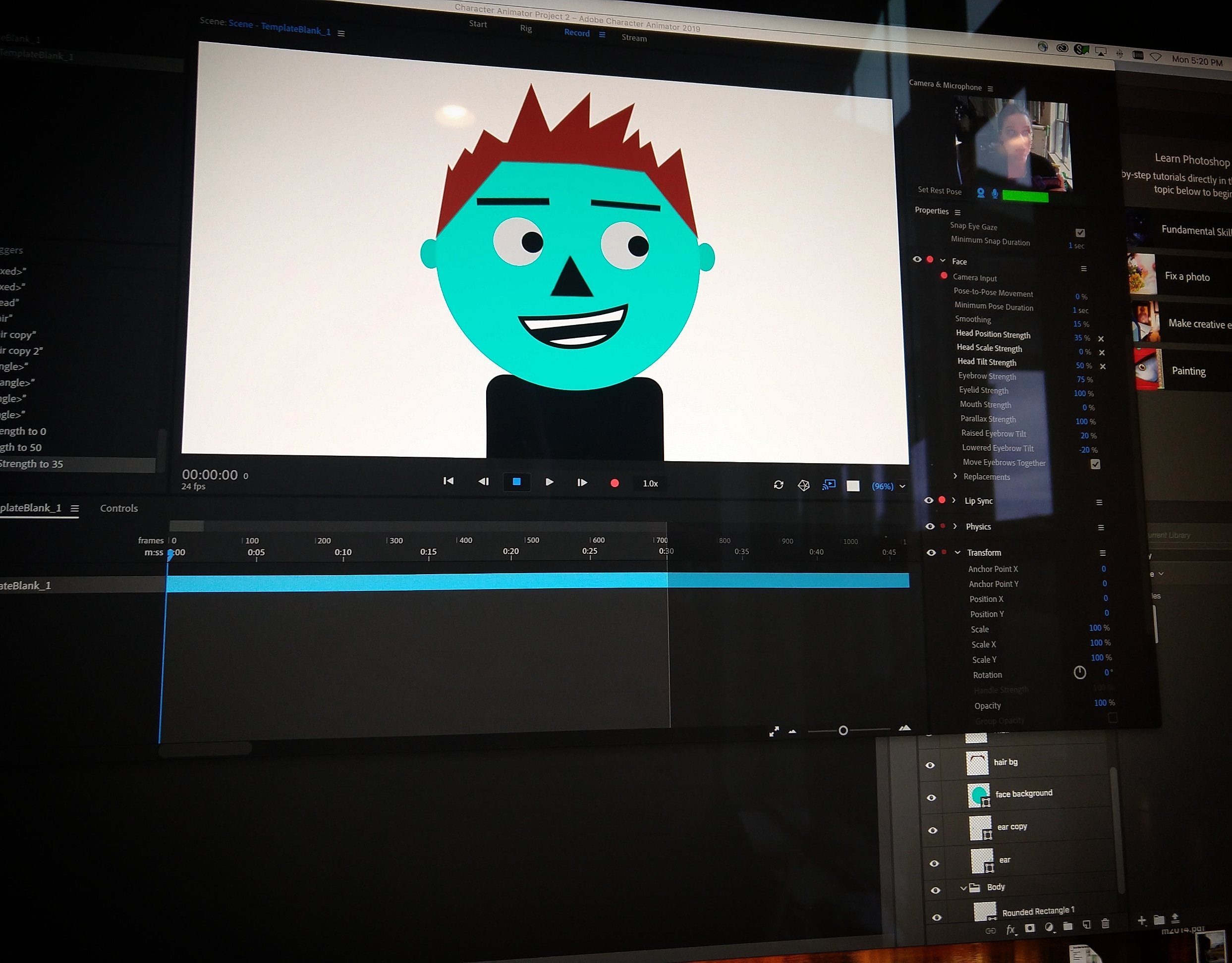The height and width of the screenshot is (963, 1232).
Task: Toggle the microphone input icon
Action: click(x=995, y=194)
